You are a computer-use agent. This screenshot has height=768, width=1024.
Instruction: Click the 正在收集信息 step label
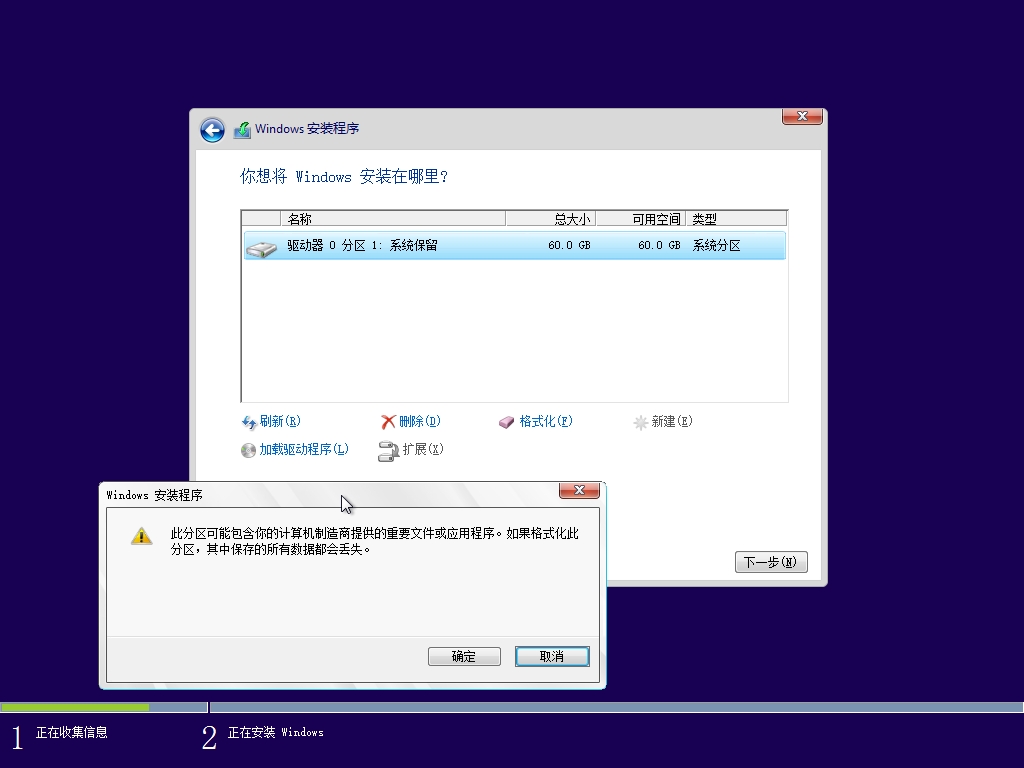(72, 733)
